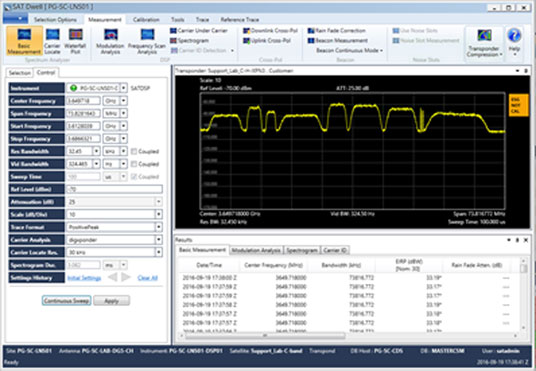
Task: Expand the Carrier Analysis dropdown
Action: (x=158, y=240)
